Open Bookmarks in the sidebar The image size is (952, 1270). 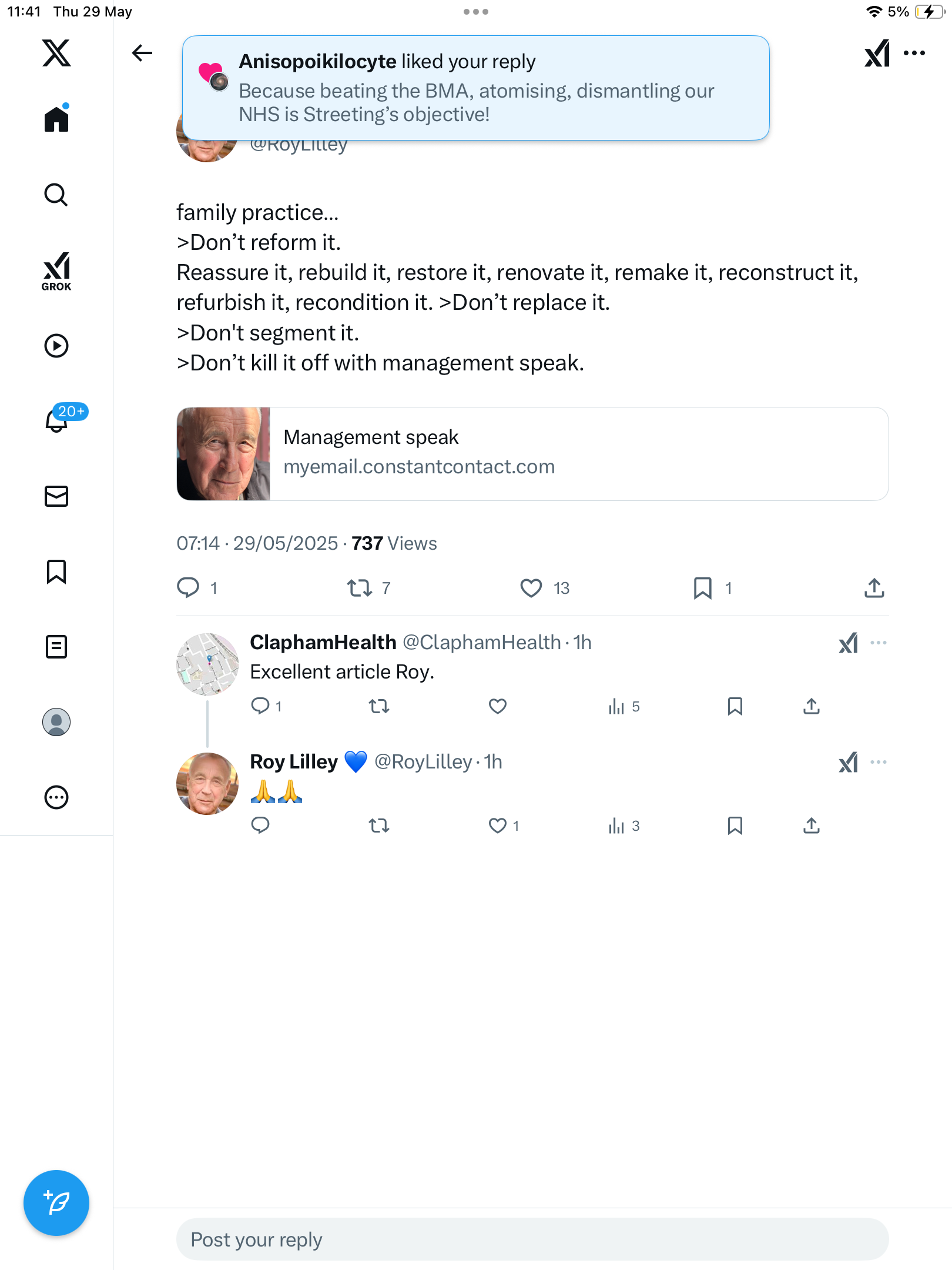pos(56,571)
